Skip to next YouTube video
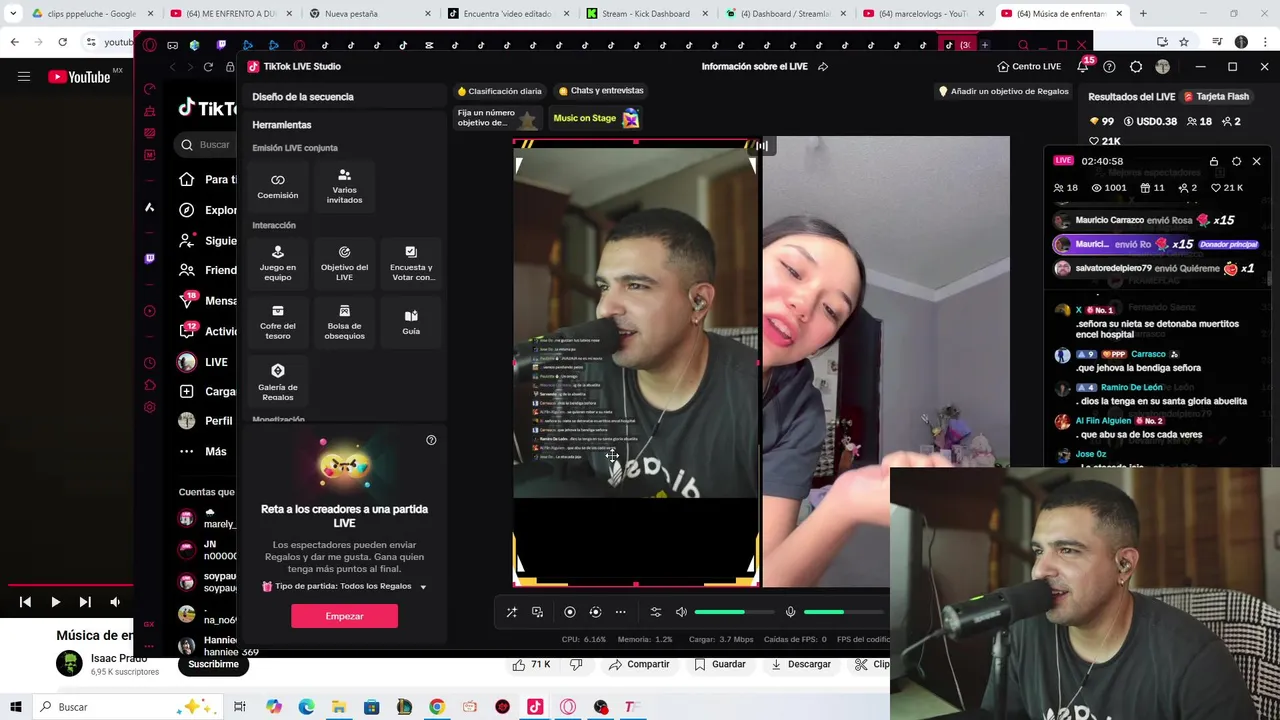 pos(85,602)
